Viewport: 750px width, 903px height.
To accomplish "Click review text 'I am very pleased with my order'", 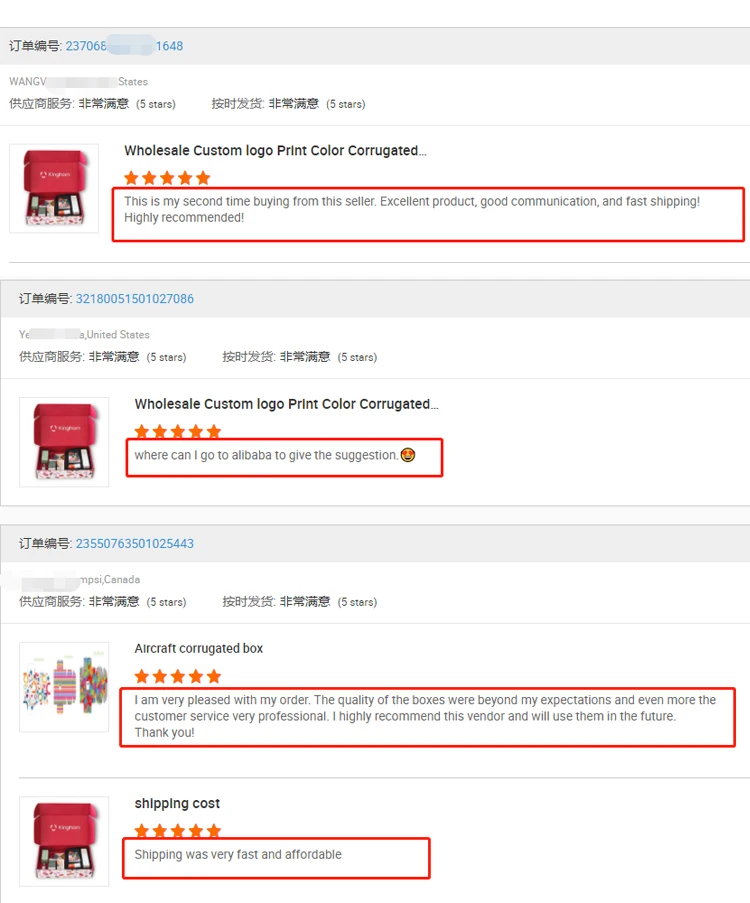I will [x=425, y=716].
